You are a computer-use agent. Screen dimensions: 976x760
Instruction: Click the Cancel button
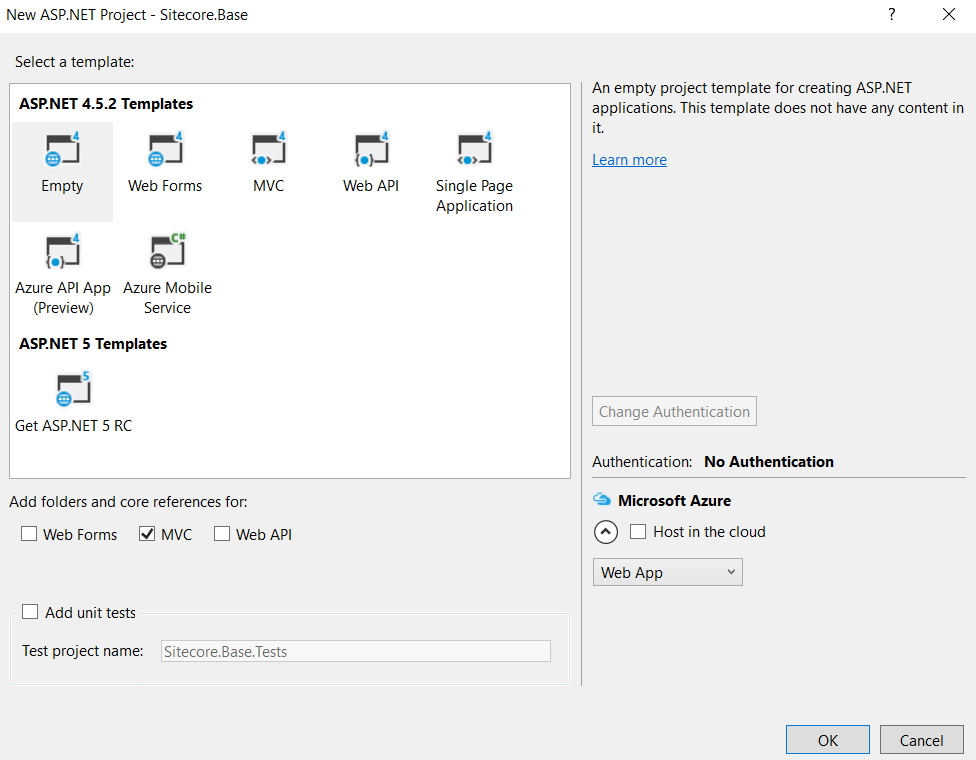coord(921,740)
